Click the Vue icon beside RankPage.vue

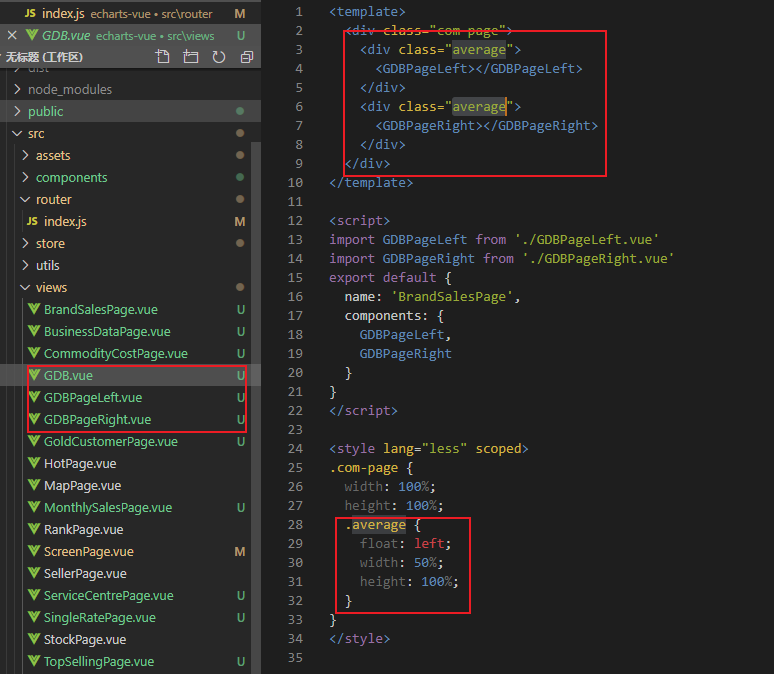[34, 529]
